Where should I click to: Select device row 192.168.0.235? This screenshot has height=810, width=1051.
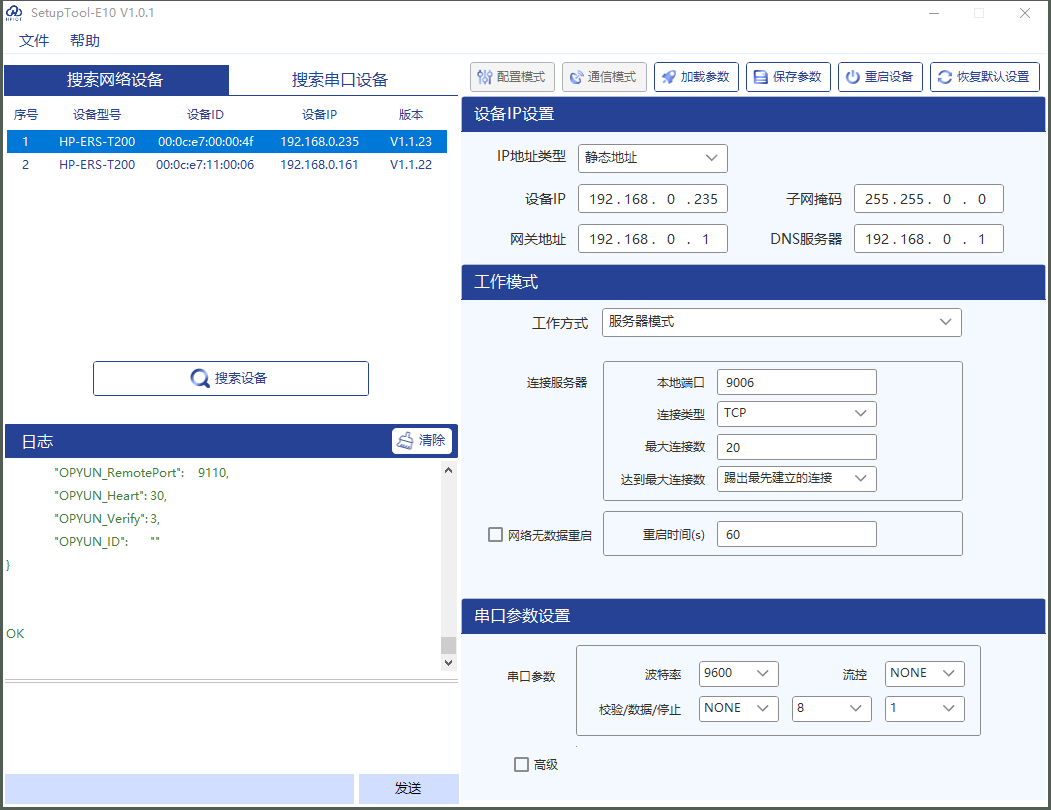pyautogui.click(x=227, y=141)
